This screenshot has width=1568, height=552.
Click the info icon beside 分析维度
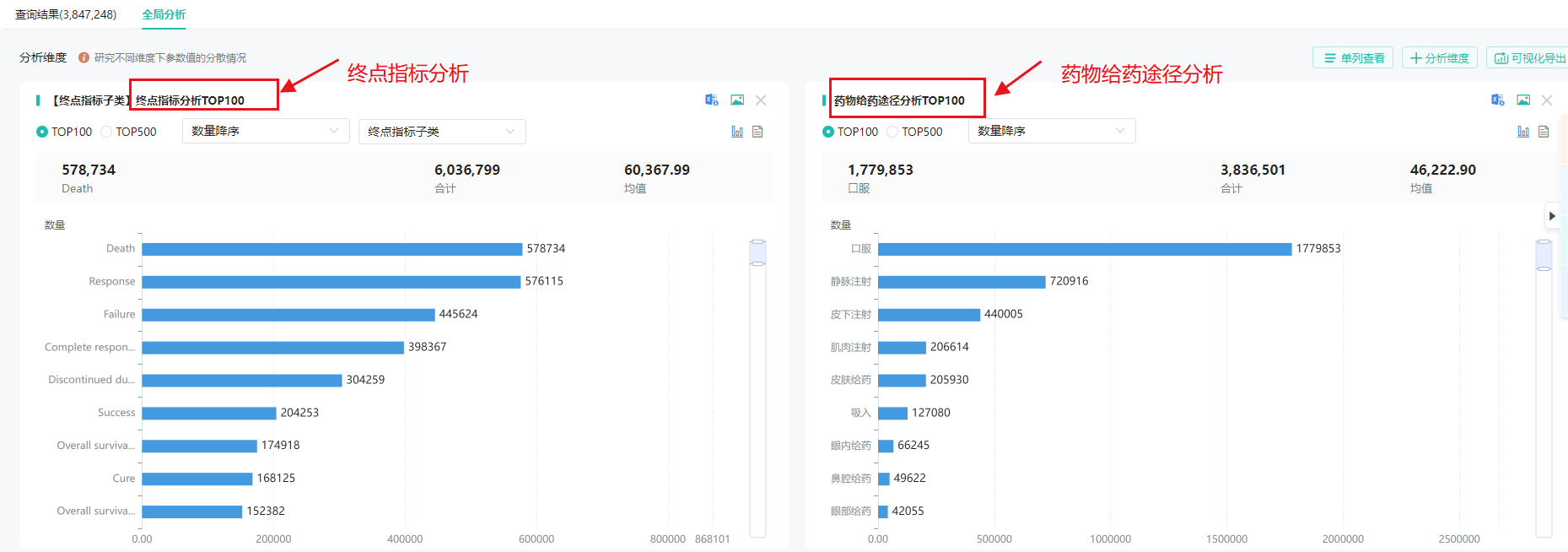tap(84, 57)
